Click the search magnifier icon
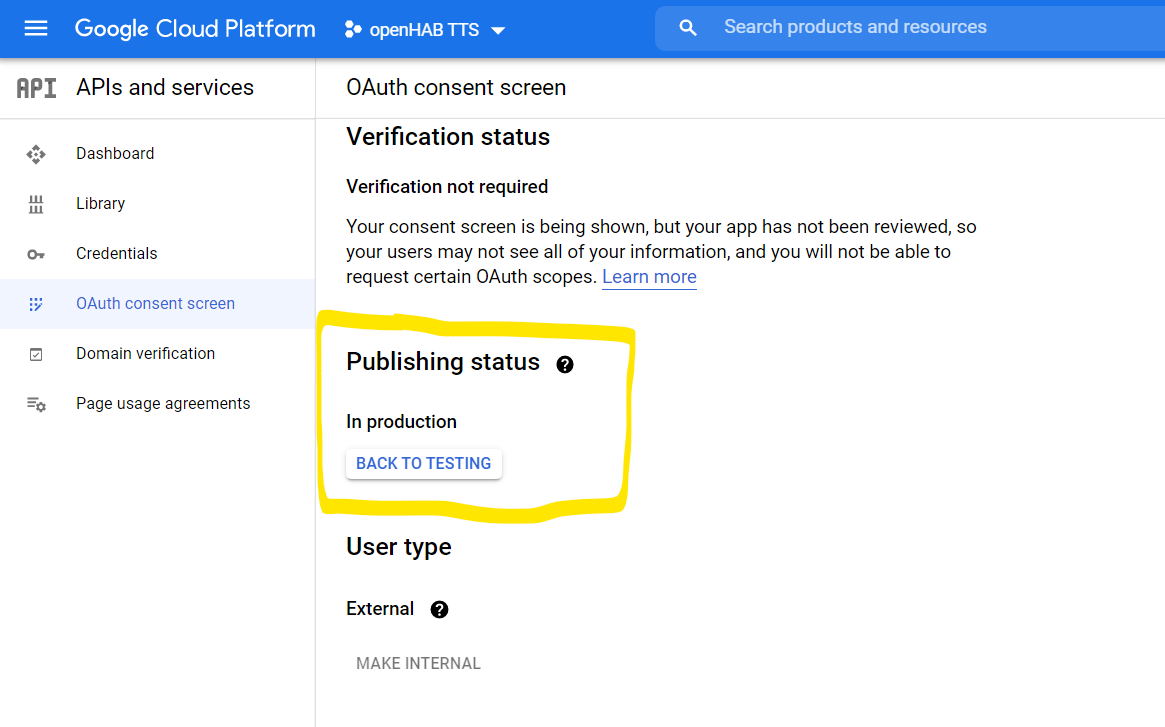 688,28
